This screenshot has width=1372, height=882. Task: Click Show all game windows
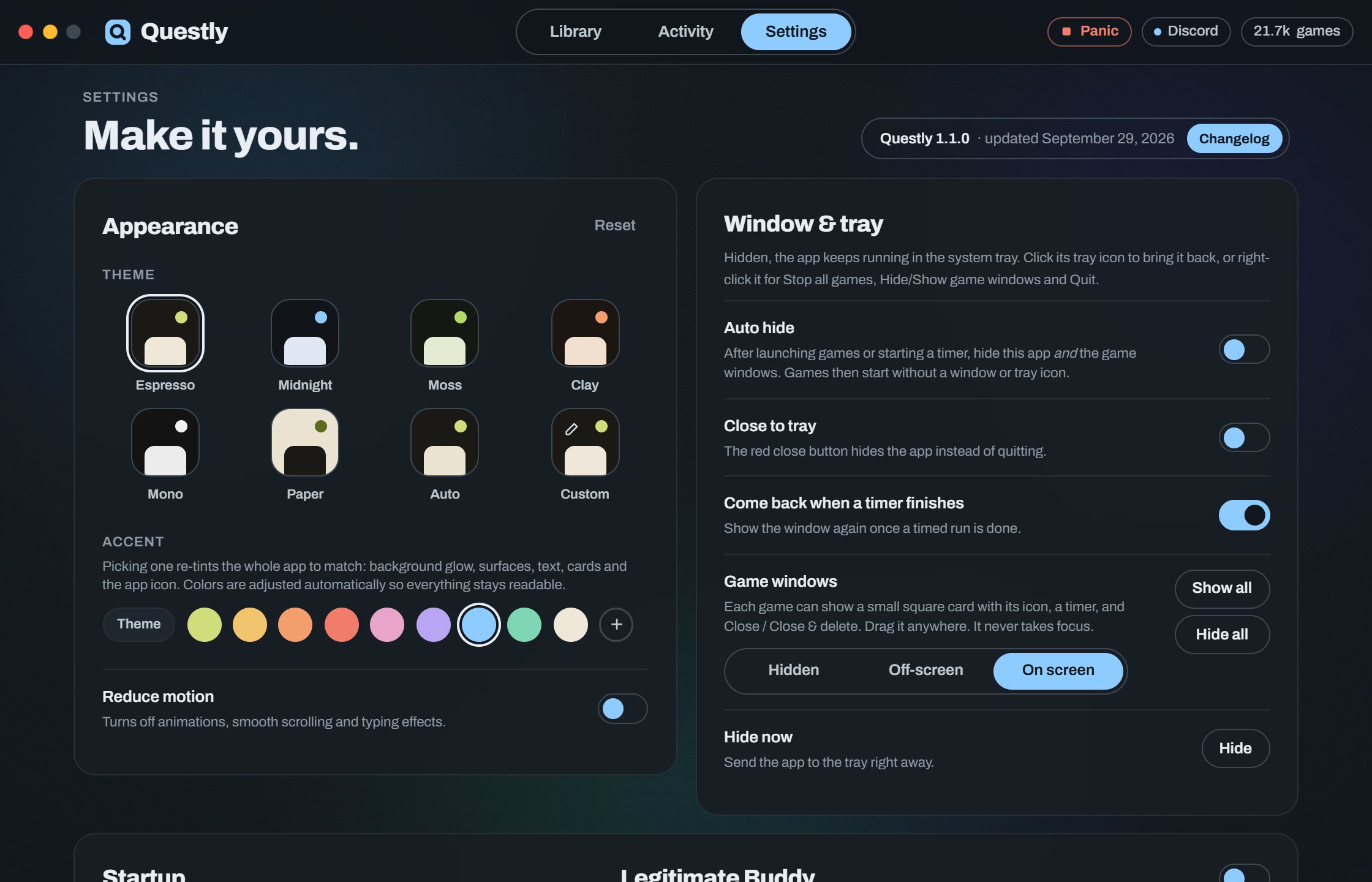click(1222, 589)
